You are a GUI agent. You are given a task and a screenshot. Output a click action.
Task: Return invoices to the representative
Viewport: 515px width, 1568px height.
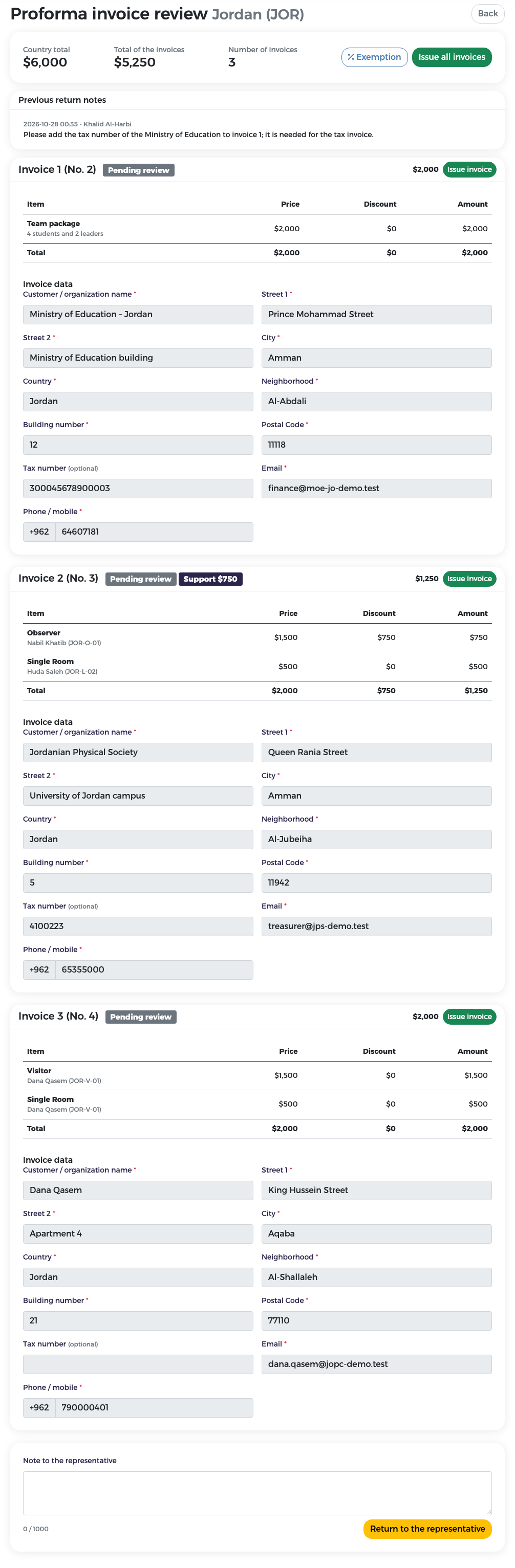[x=427, y=1529]
